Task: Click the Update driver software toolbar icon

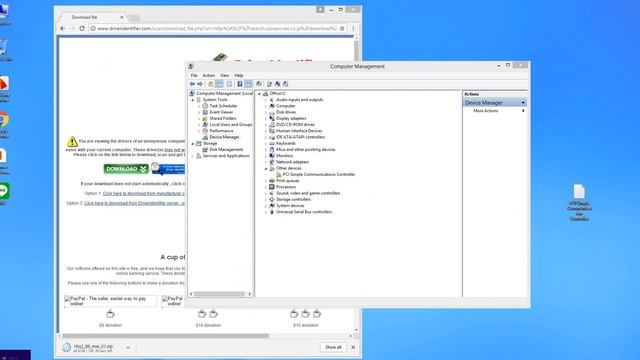Action: coord(269,84)
